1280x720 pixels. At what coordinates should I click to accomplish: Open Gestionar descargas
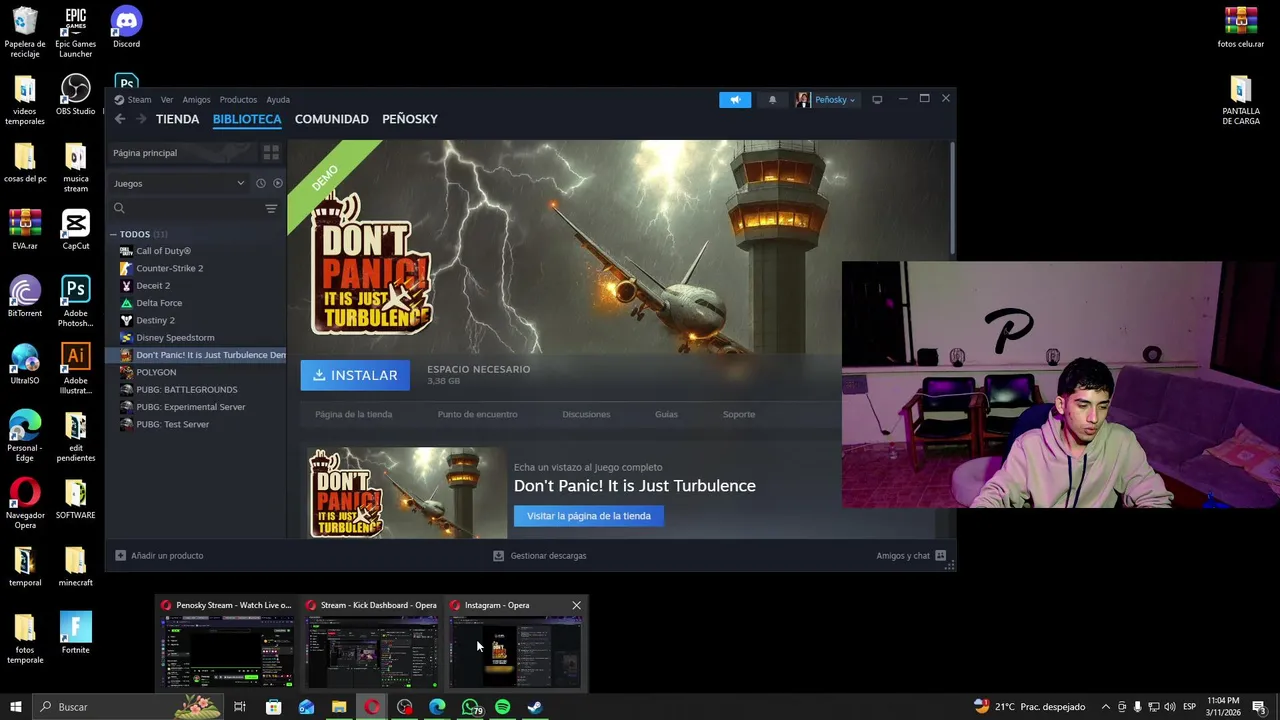(x=540, y=555)
